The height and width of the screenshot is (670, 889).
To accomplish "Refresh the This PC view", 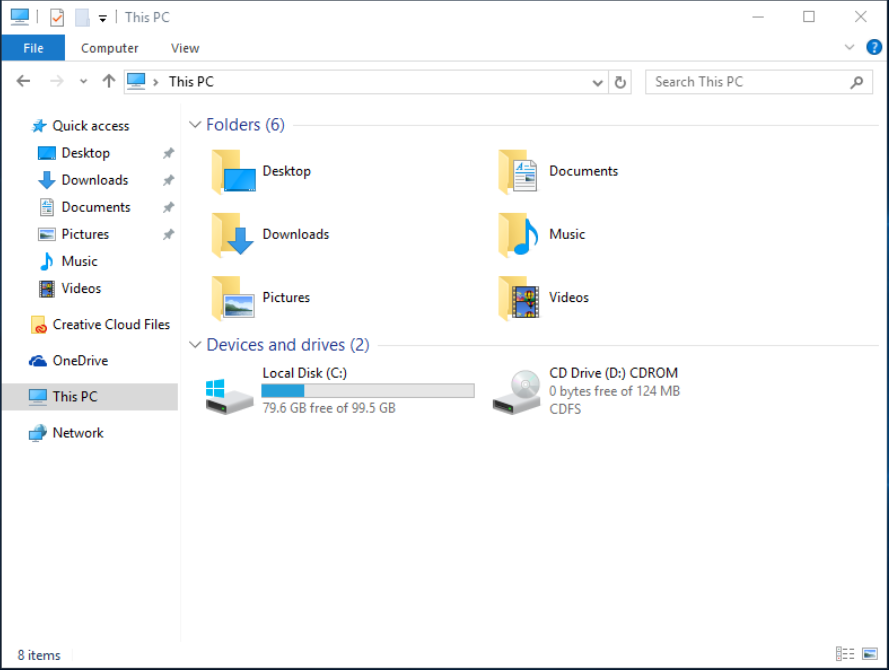I will pos(620,82).
